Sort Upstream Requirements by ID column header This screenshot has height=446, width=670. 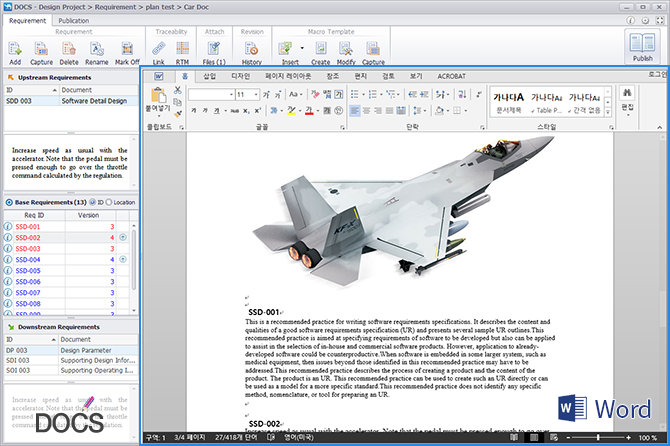pos(31,90)
